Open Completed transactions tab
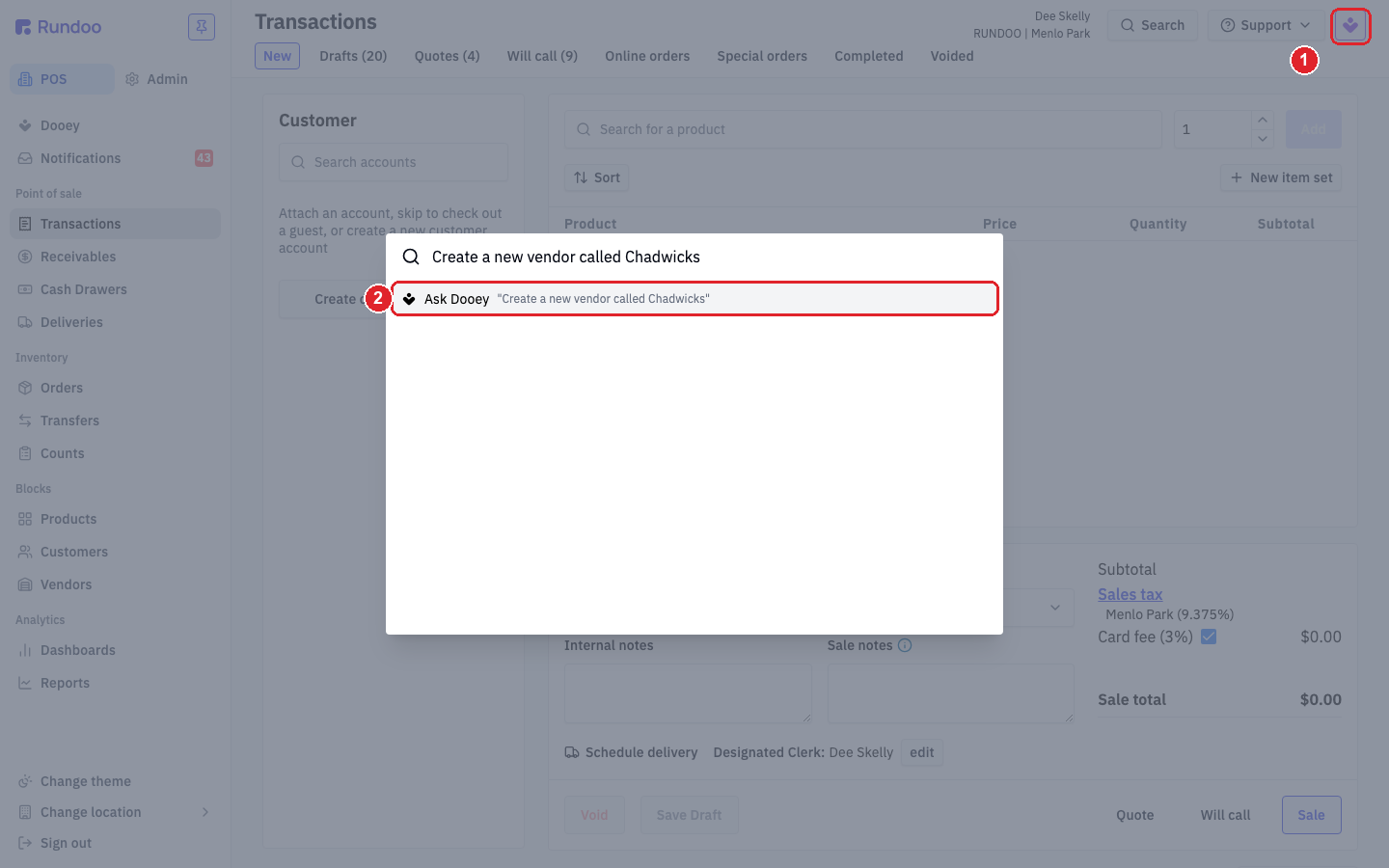This screenshot has height=868, width=1389. (x=868, y=56)
